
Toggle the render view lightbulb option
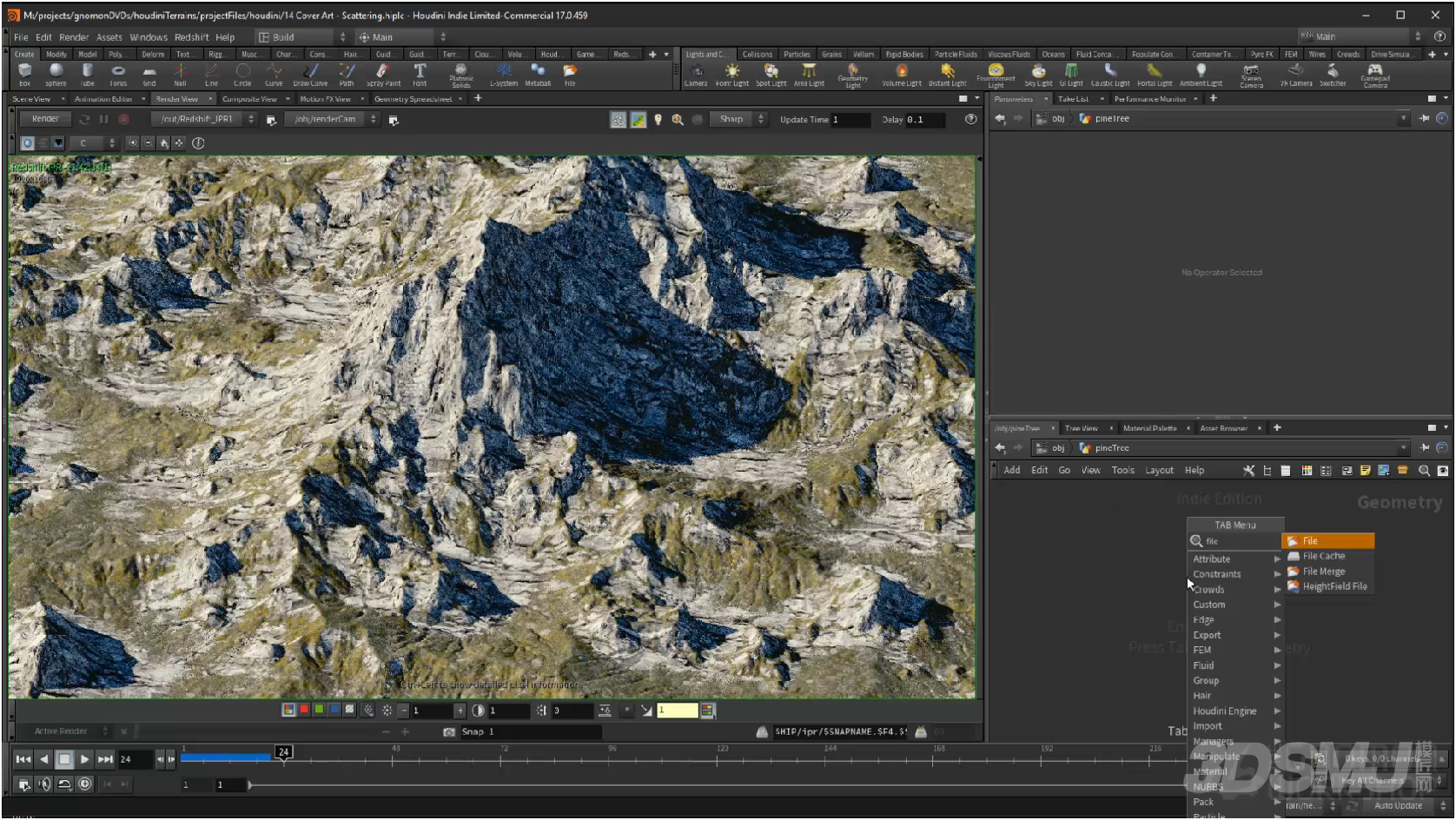(x=658, y=120)
